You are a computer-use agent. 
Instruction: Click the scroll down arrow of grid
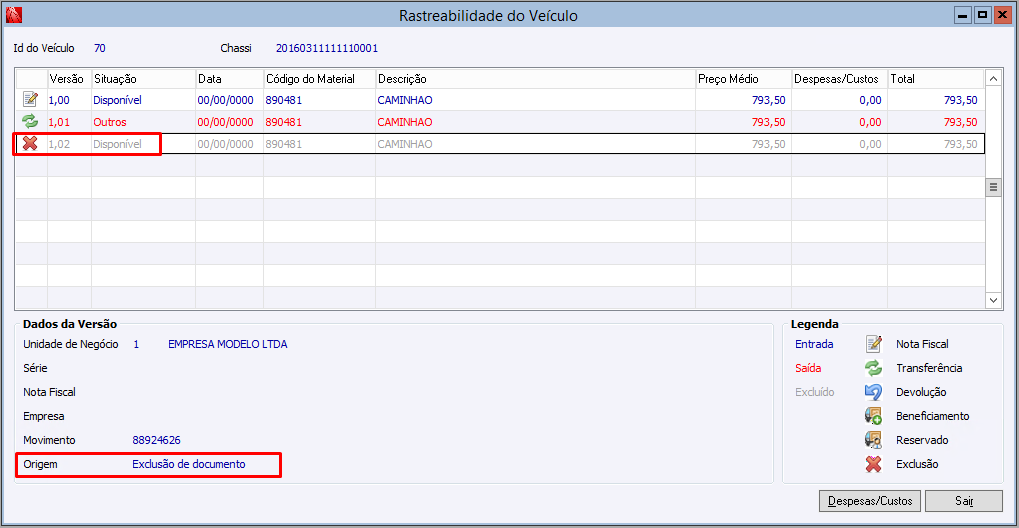tap(994, 300)
